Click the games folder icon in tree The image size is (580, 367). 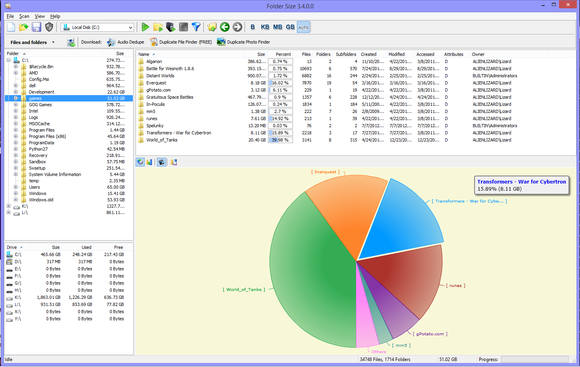[x=24, y=98]
